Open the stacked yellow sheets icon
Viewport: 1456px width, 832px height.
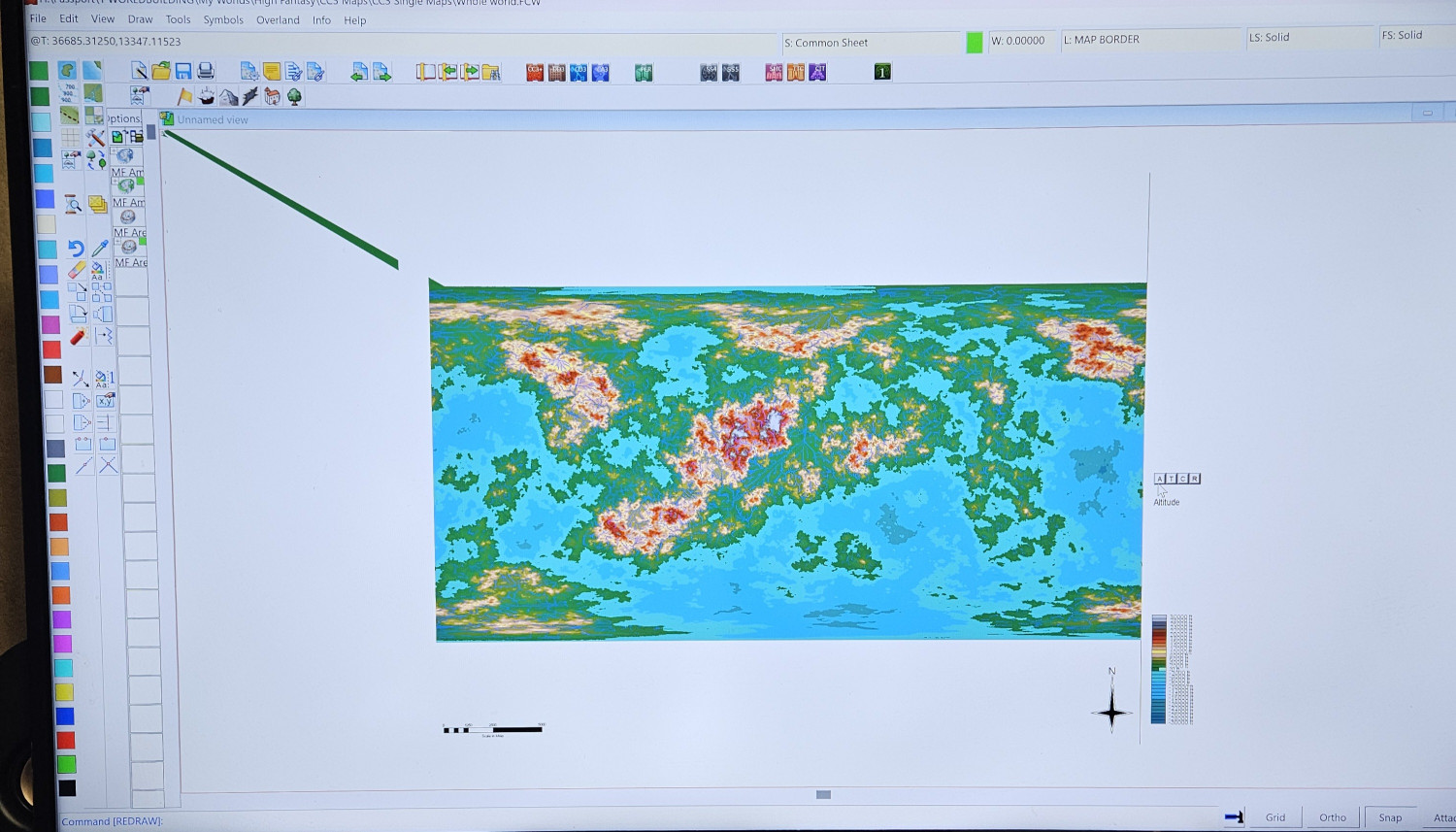click(97, 204)
